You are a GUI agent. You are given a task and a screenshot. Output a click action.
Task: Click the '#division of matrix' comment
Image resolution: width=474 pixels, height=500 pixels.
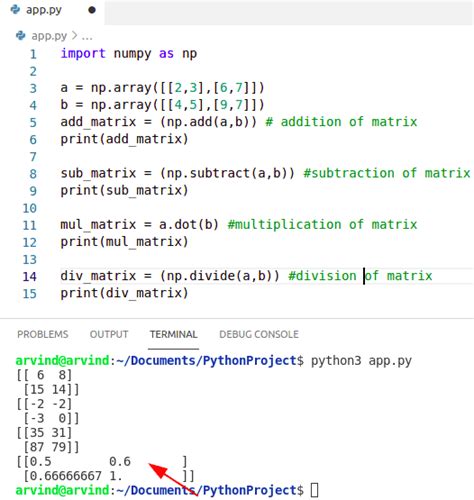coord(360,276)
